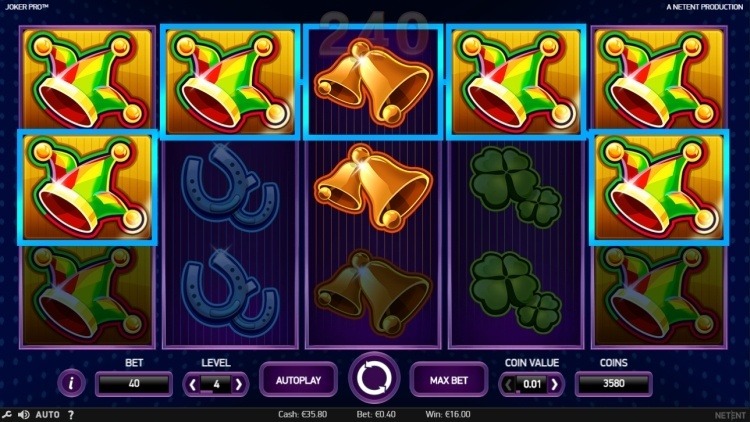
Task: Click the upper blue horseshoe symbol
Action: (x=230, y=188)
